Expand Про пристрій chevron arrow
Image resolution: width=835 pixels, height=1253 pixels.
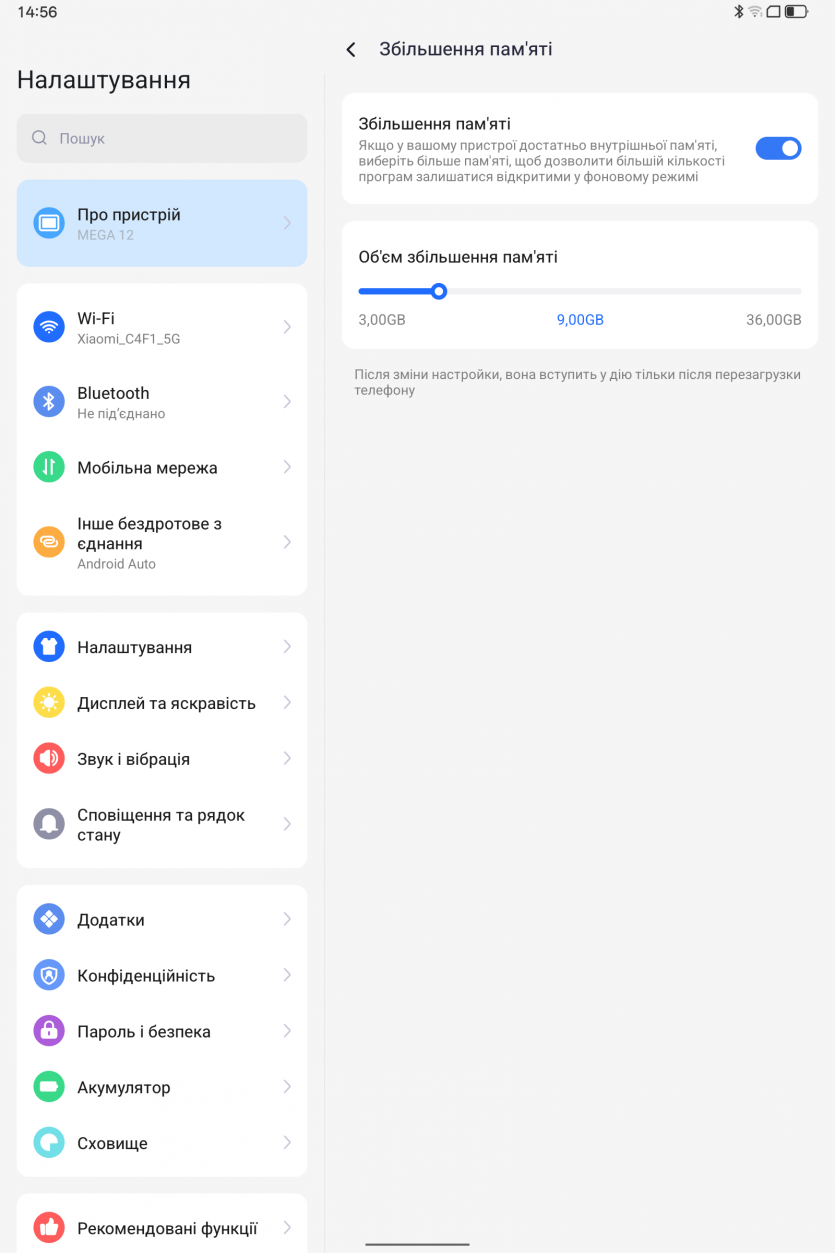(287, 223)
